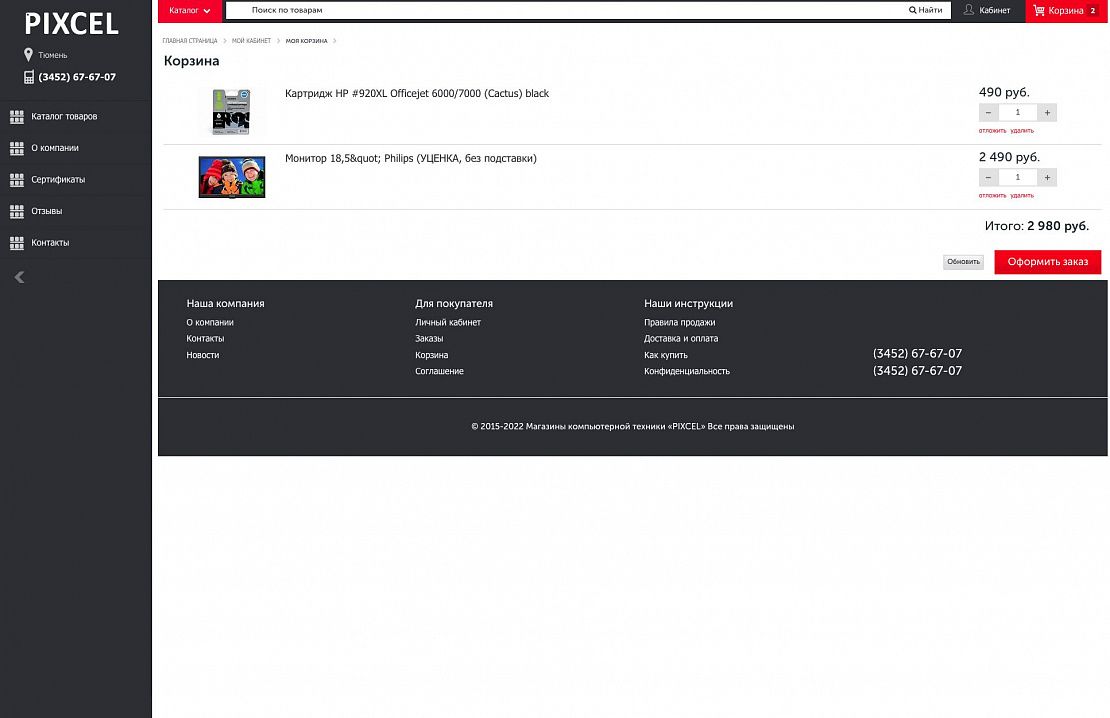The image size is (1110, 718).
Task: Open Контакты in sidebar menu
Action: (x=50, y=243)
